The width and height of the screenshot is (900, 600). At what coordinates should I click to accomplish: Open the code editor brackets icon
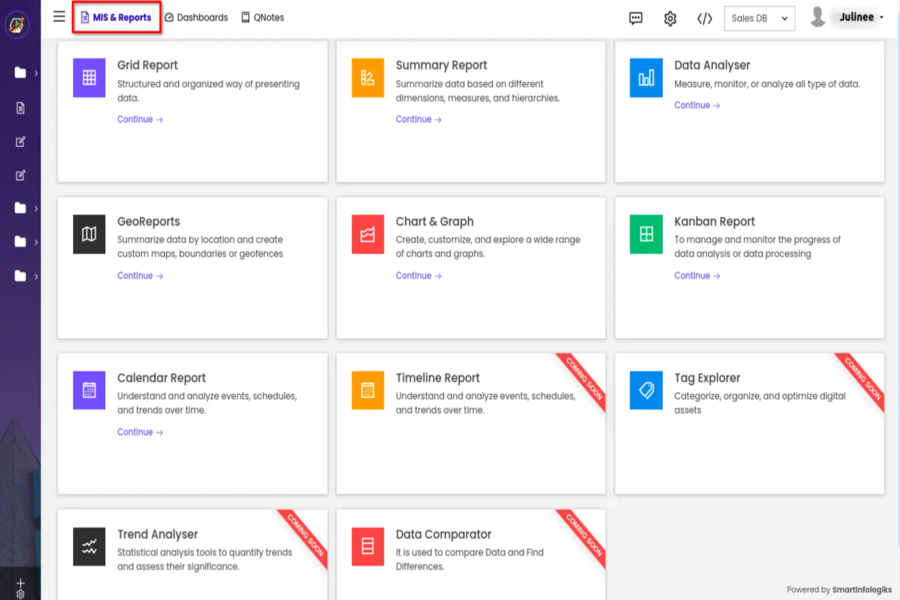(x=704, y=18)
